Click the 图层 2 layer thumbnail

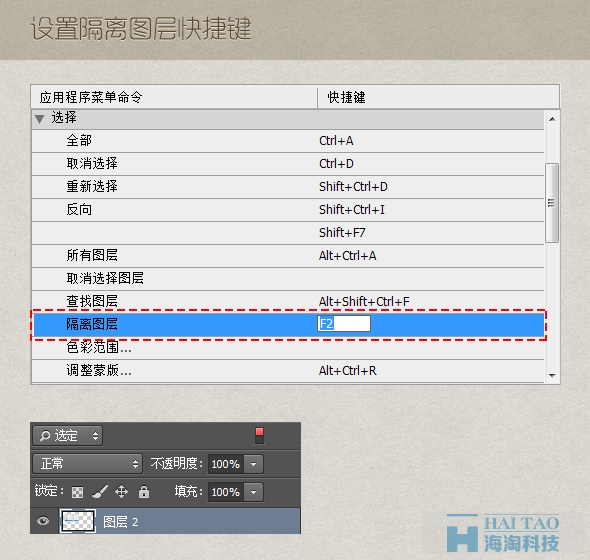click(78, 521)
